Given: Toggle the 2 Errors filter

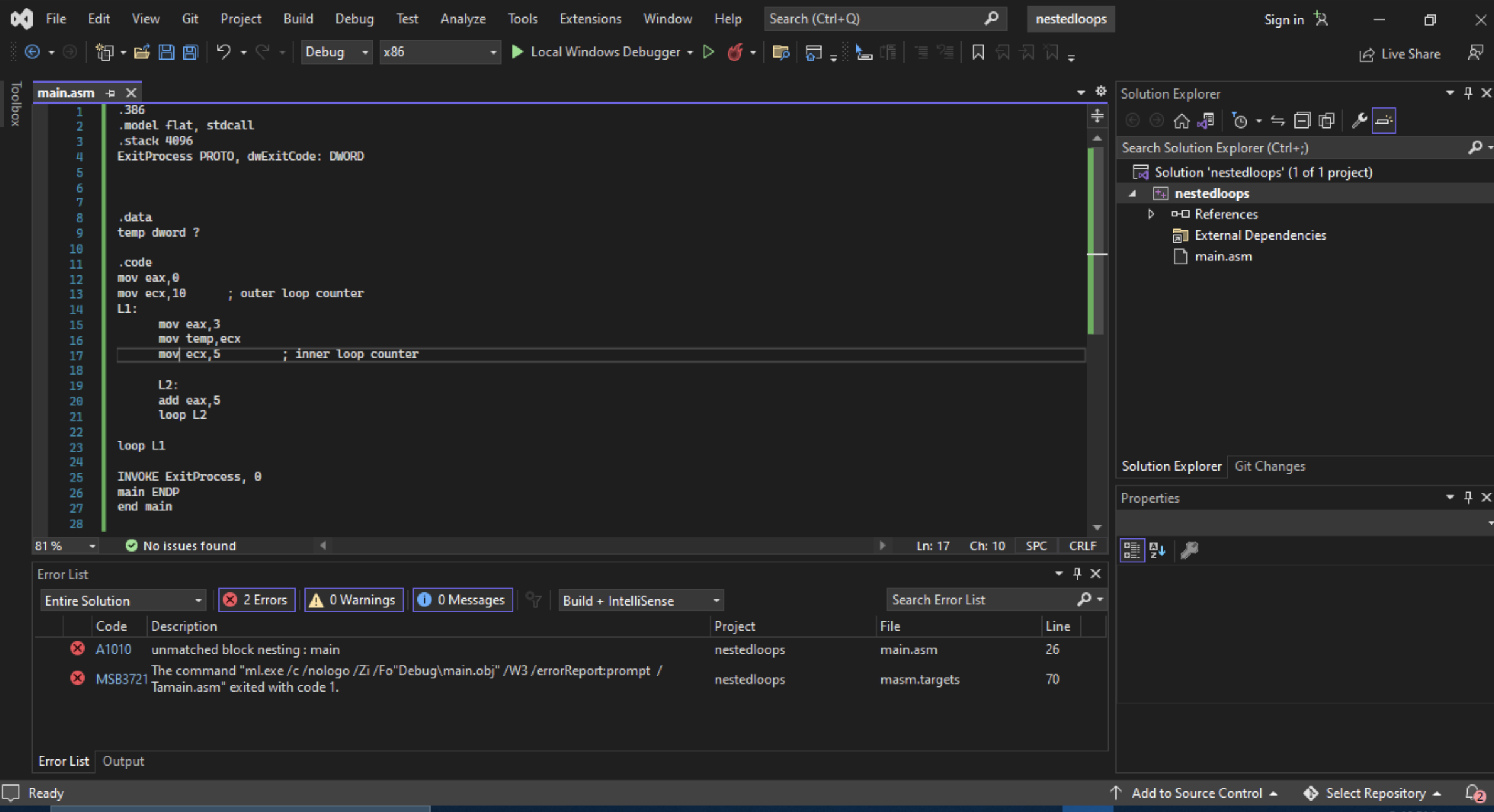Looking at the screenshot, I should click(x=256, y=600).
